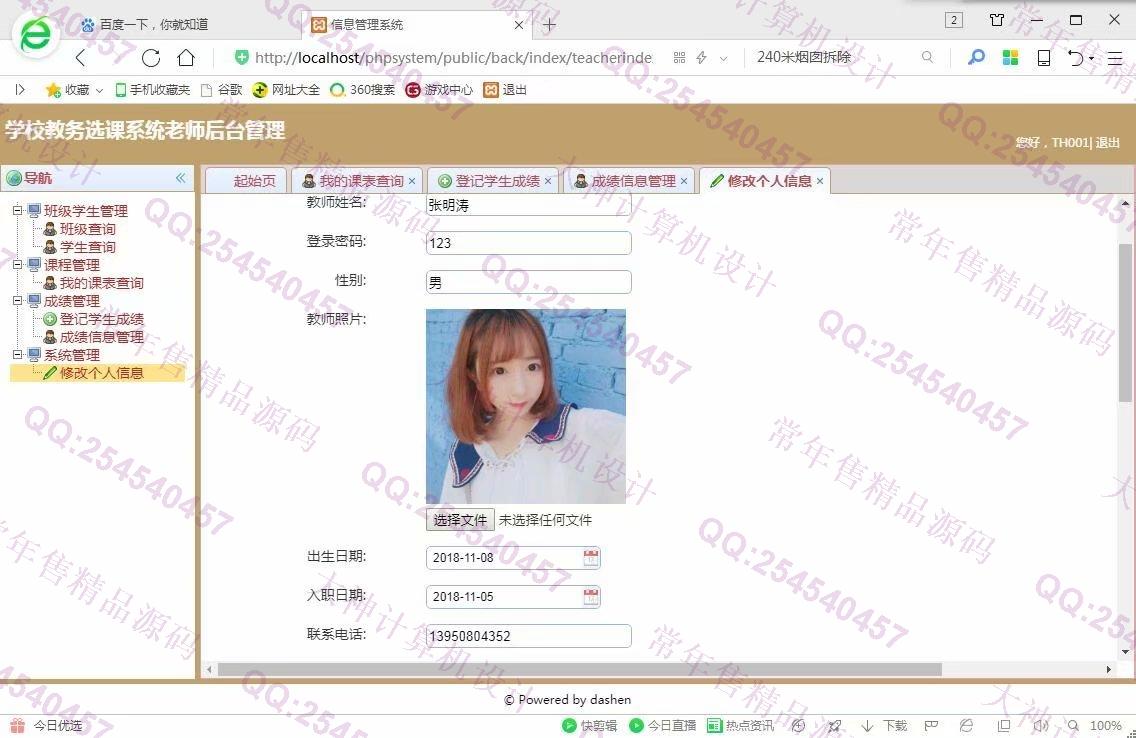1136x738 pixels.
Task: Open the colorful apps grid icon
Action: pos(1010,57)
